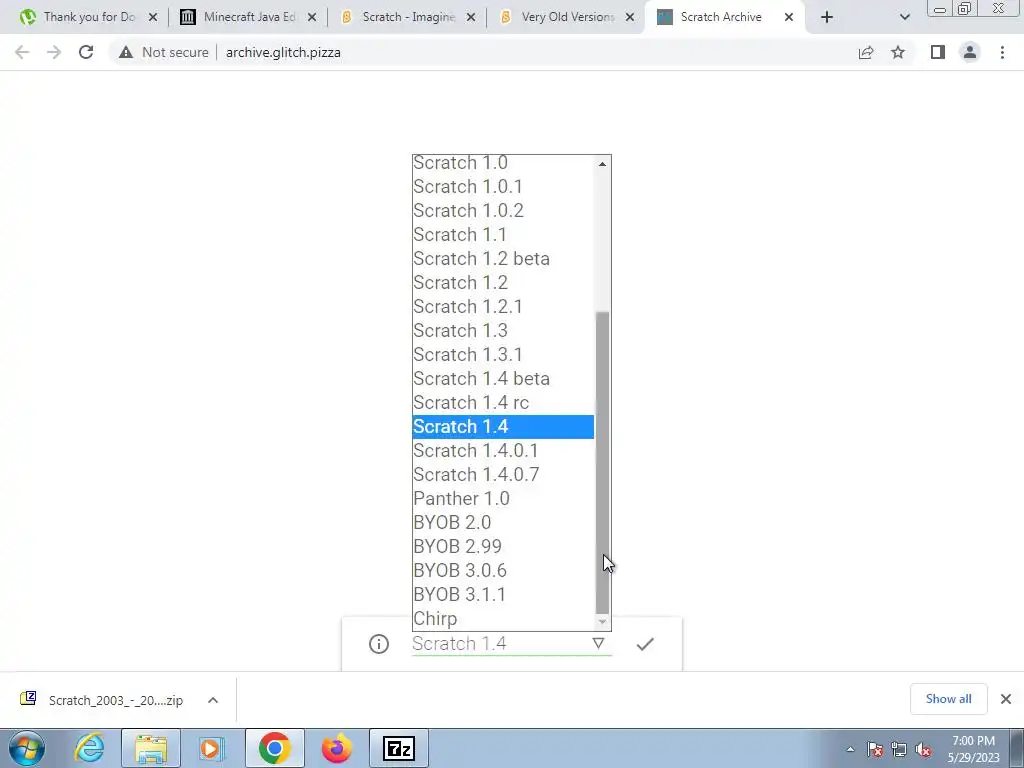Select Scratch 1.4.0.7
The width and height of the screenshot is (1024, 768).
pos(504,475)
